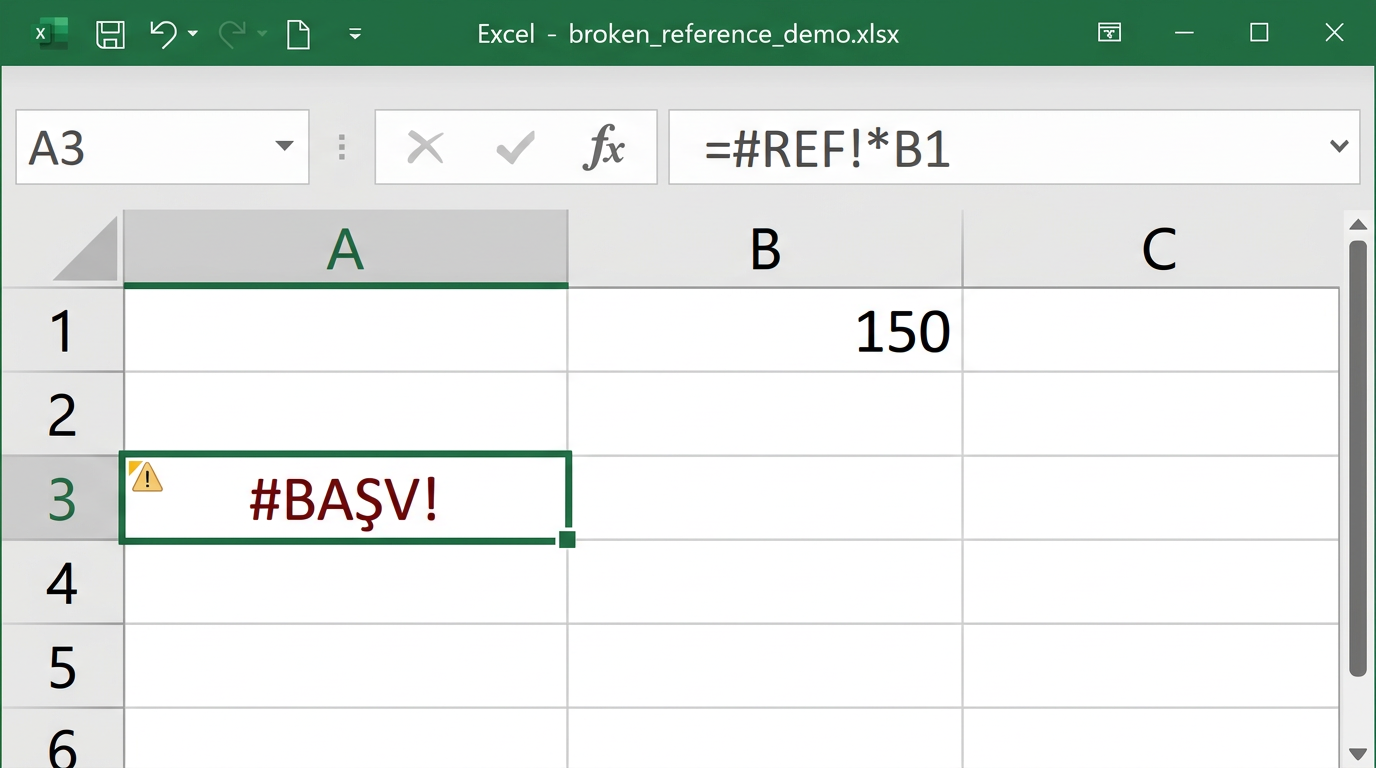Select row 4 header

coord(62,582)
